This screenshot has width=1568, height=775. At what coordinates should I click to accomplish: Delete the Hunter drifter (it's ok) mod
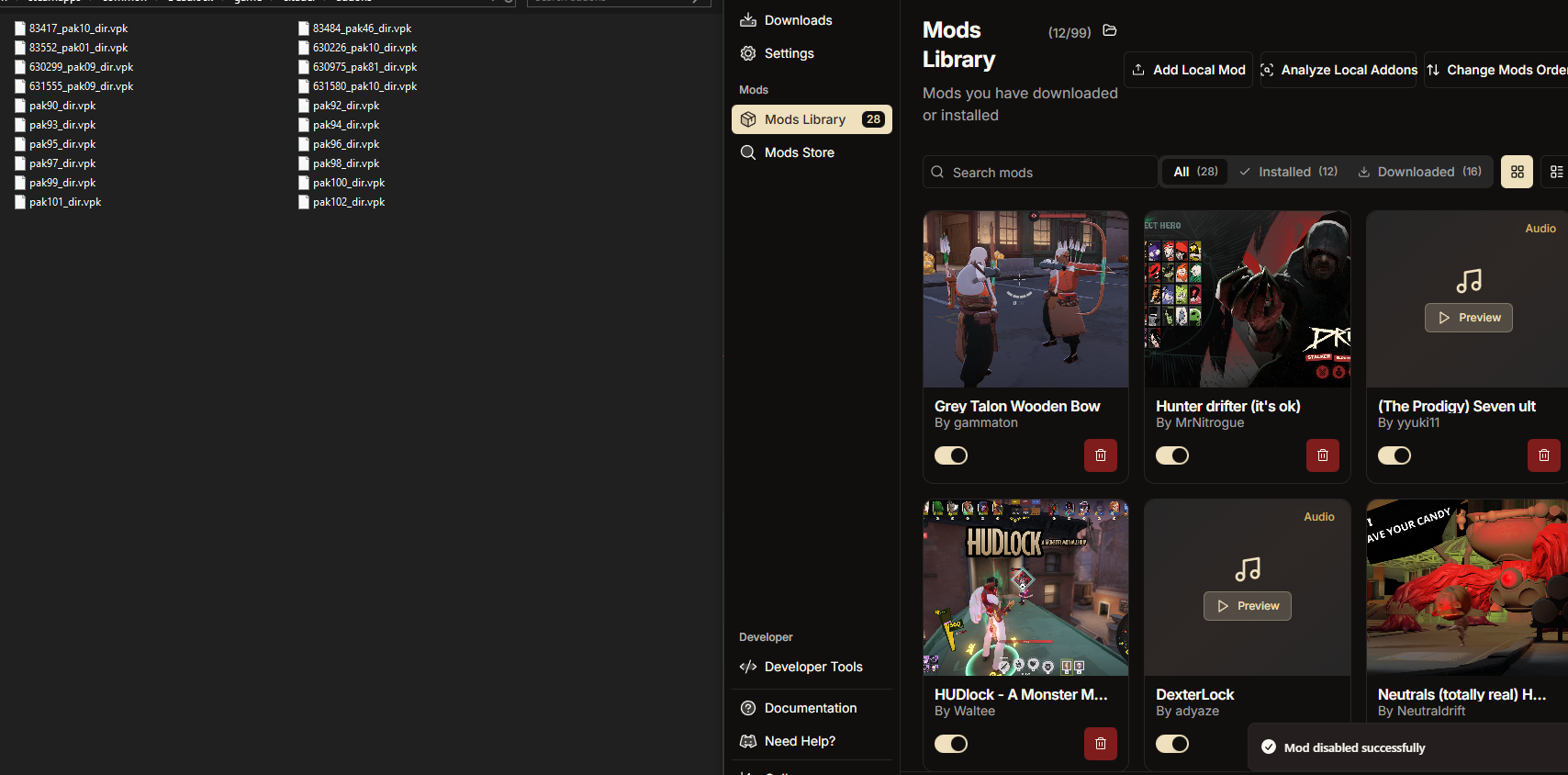click(1323, 455)
